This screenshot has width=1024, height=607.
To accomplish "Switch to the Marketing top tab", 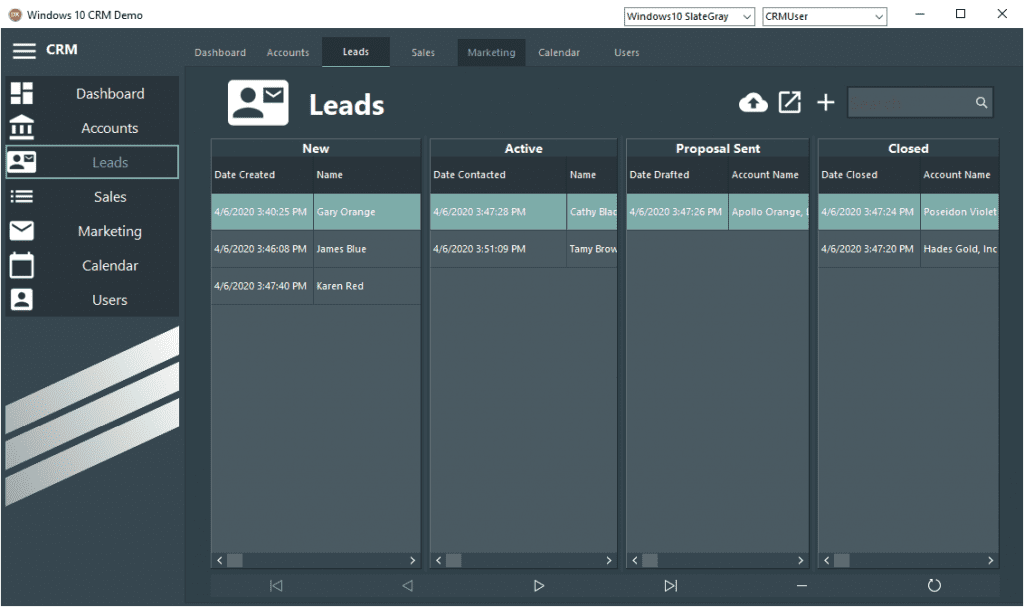I will click(x=491, y=52).
